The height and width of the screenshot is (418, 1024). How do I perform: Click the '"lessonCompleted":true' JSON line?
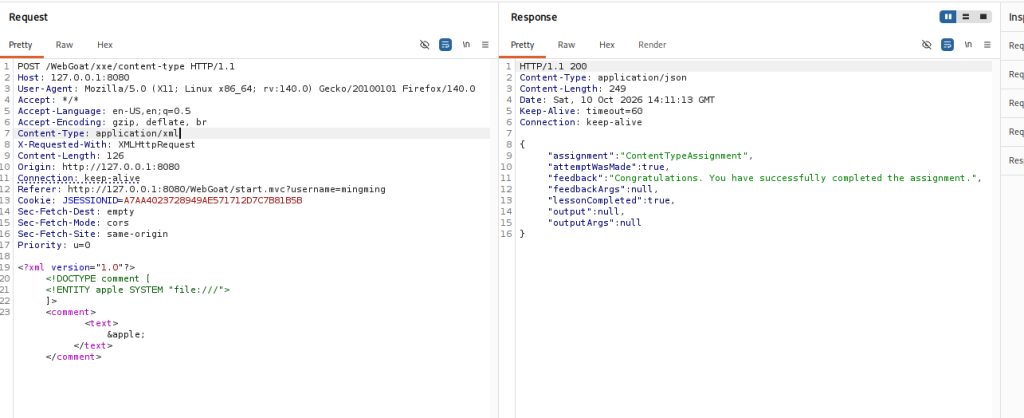[x=611, y=201]
